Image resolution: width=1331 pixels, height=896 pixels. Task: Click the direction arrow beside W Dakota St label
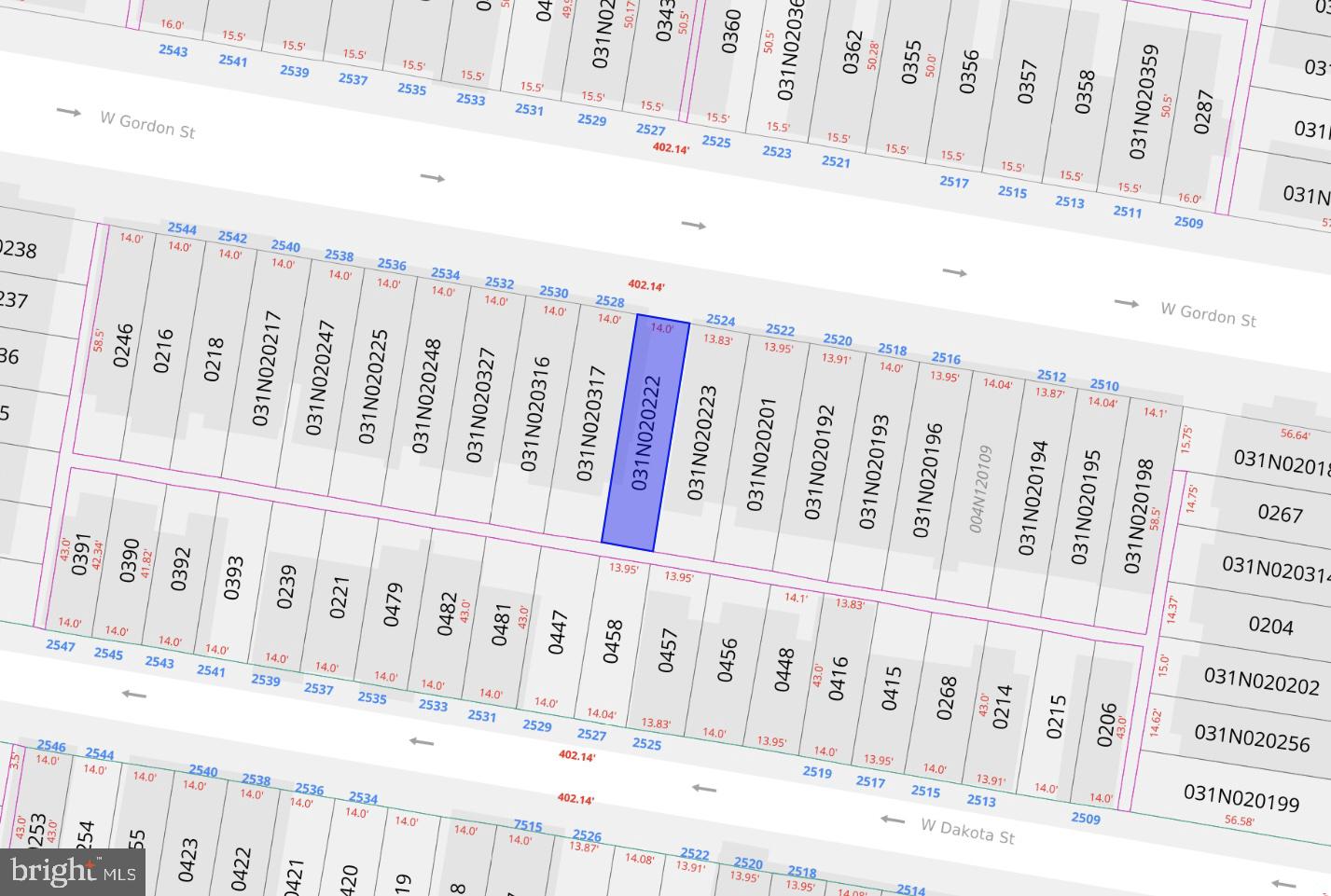coord(893,820)
